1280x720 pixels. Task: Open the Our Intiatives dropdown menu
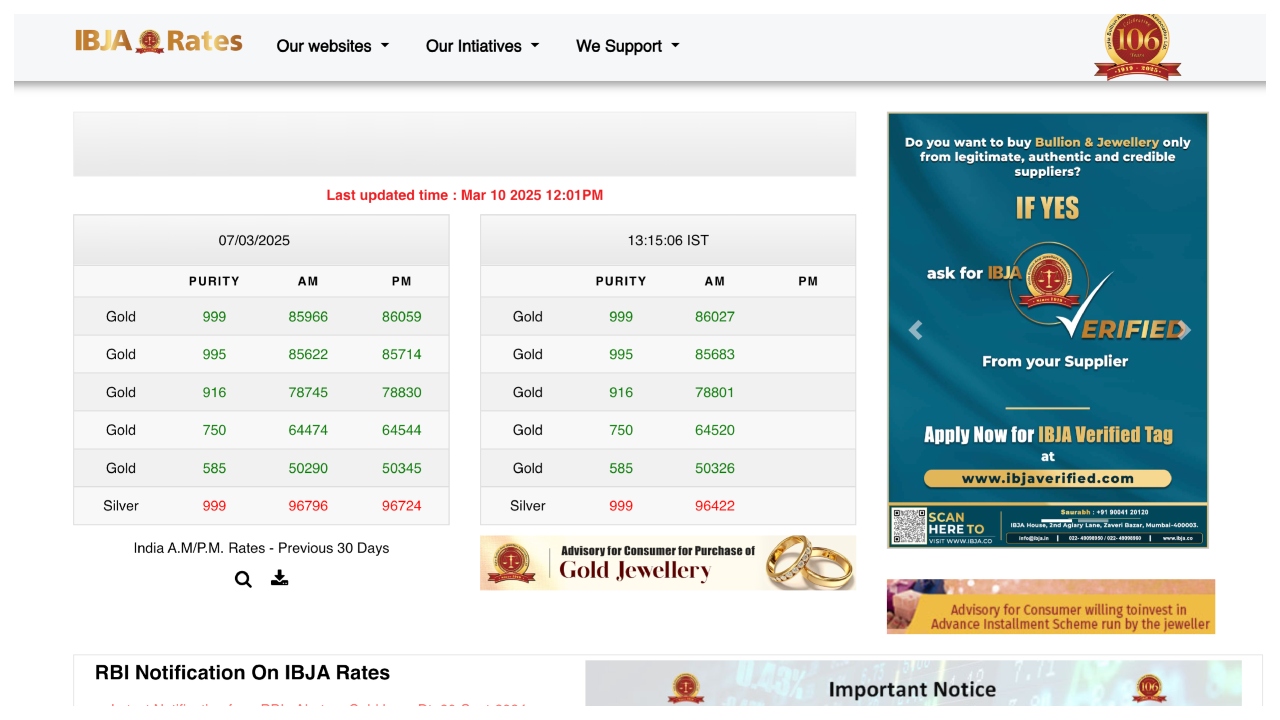(x=482, y=46)
